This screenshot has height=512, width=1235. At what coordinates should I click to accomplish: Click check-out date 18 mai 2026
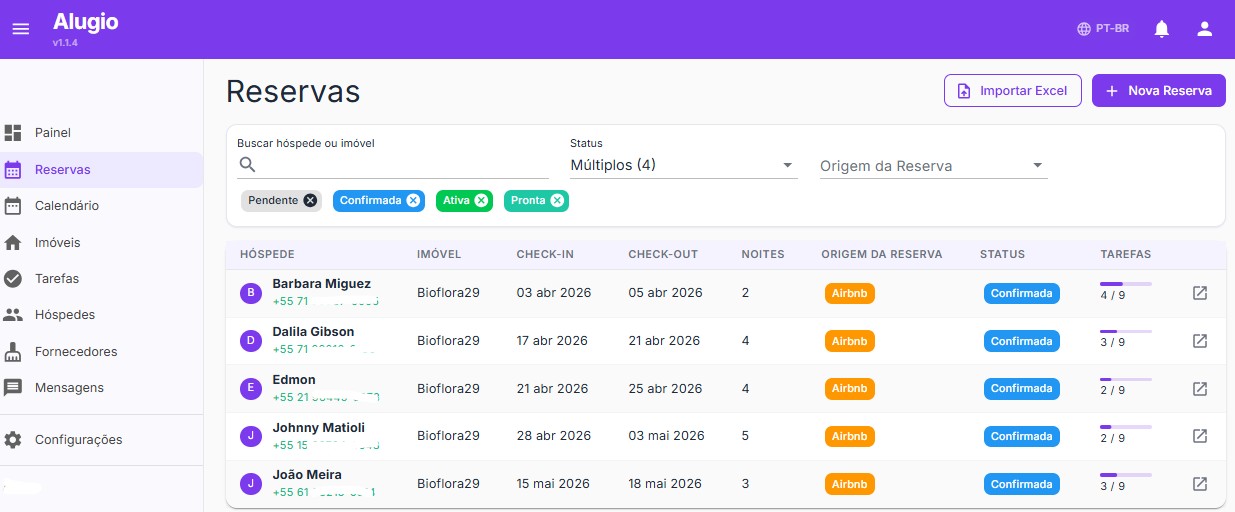pyautogui.click(x=665, y=484)
